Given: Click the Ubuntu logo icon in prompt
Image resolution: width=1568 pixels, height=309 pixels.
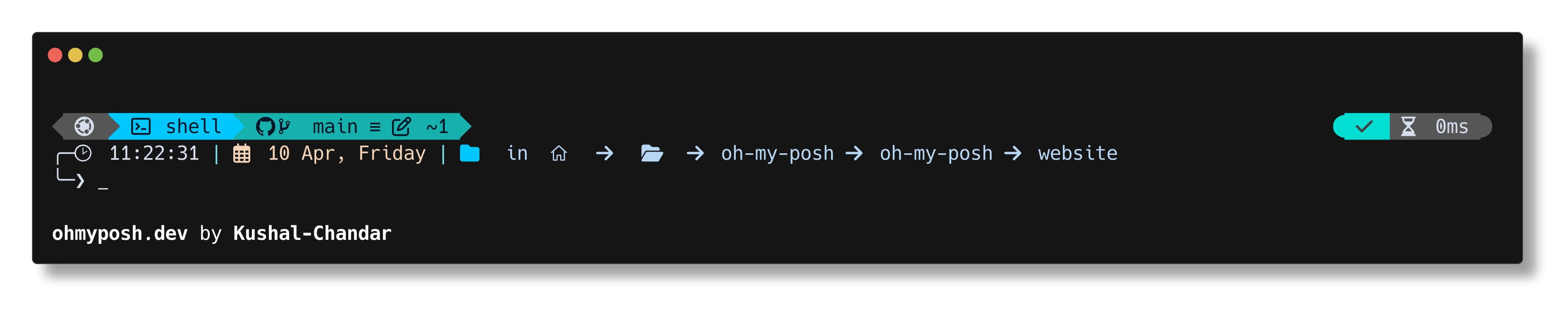Looking at the screenshot, I should pyautogui.click(x=84, y=127).
